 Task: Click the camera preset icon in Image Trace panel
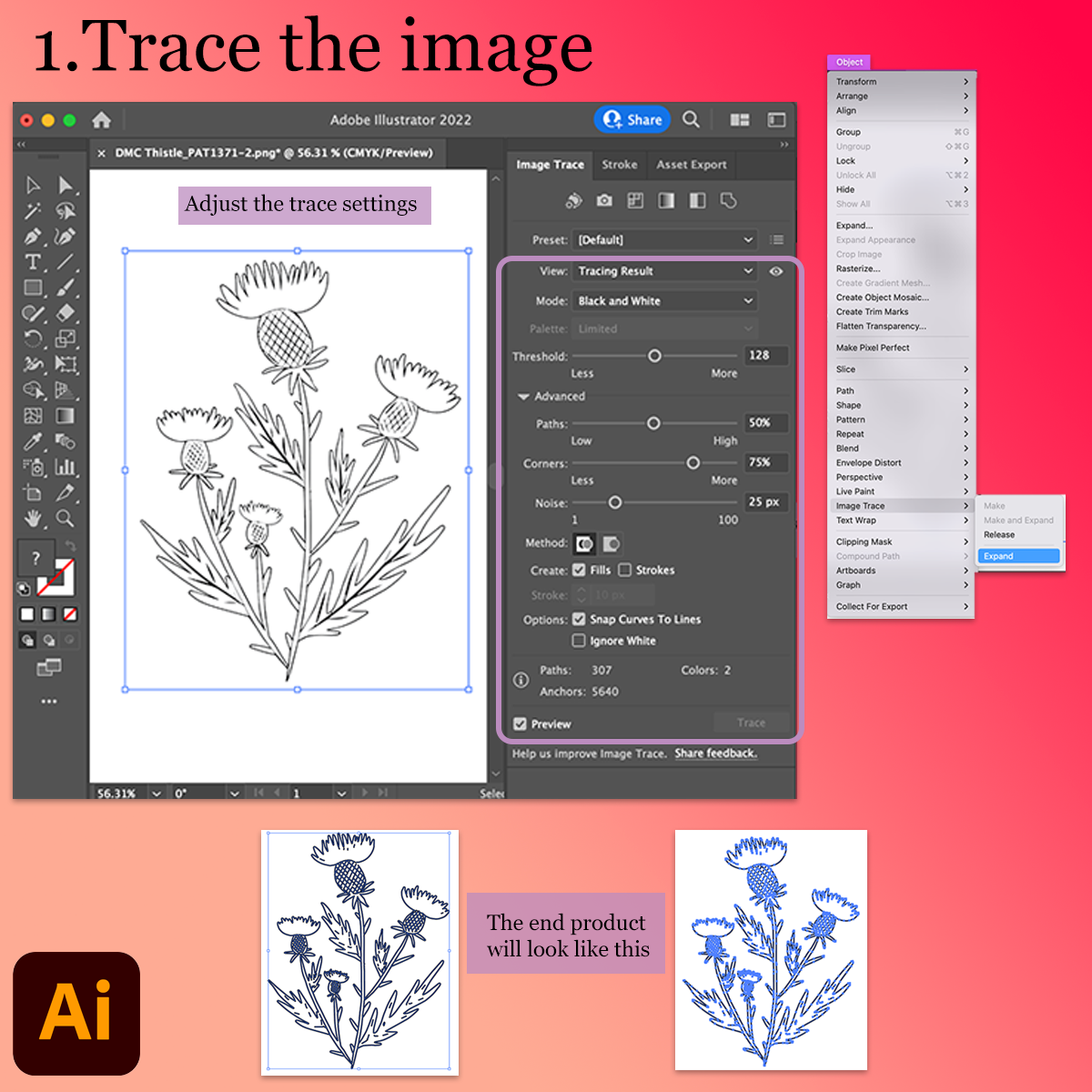click(604, 200)
